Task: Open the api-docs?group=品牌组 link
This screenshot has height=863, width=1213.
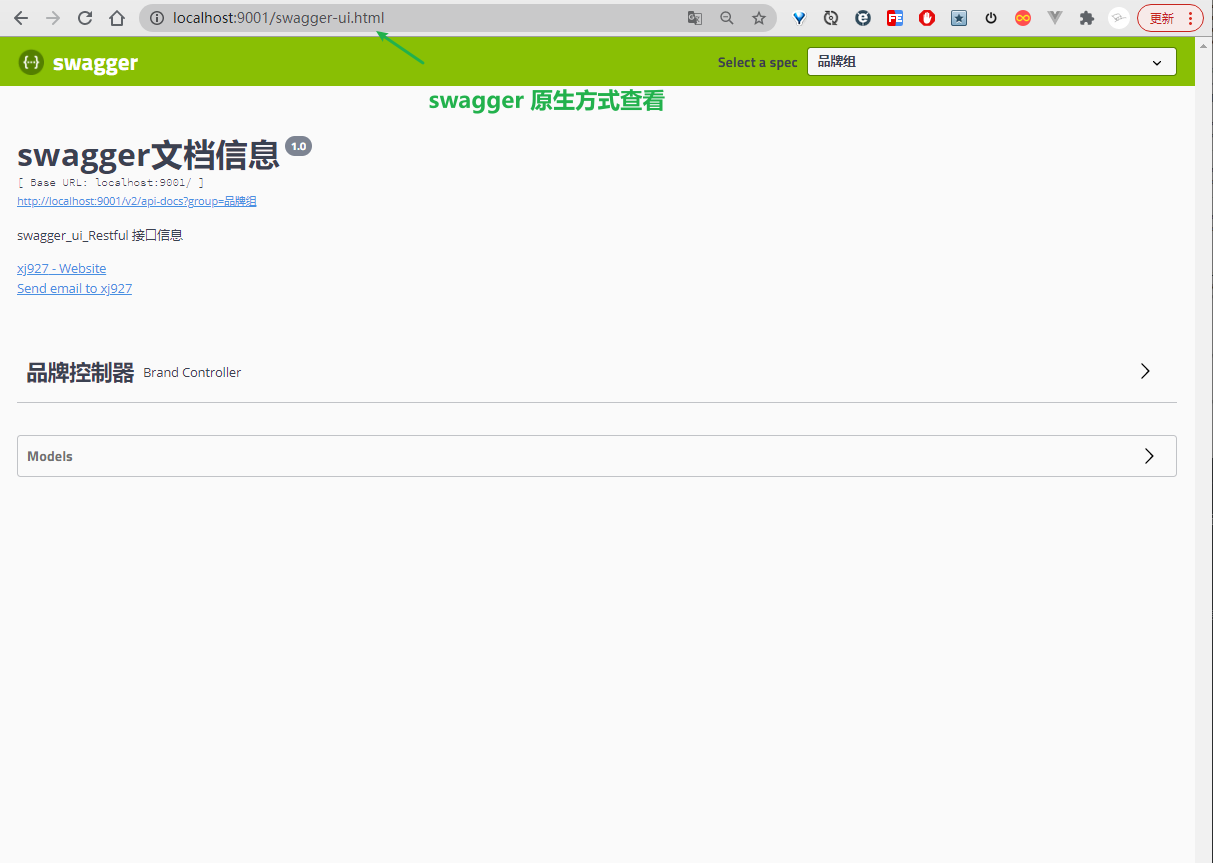Action: pos(137,201)
